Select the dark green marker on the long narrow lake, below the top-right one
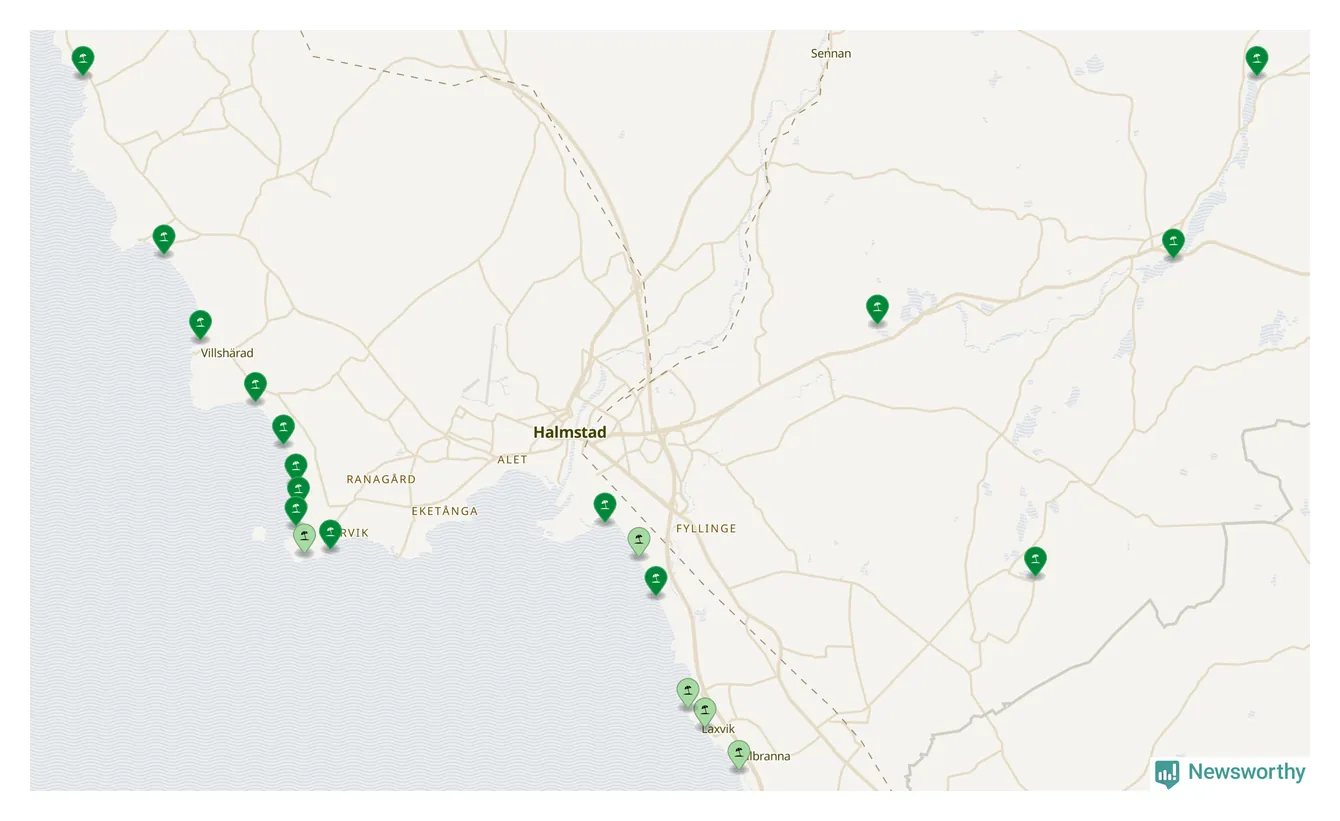The image size is (1340, 821). tap(1173, 242)
